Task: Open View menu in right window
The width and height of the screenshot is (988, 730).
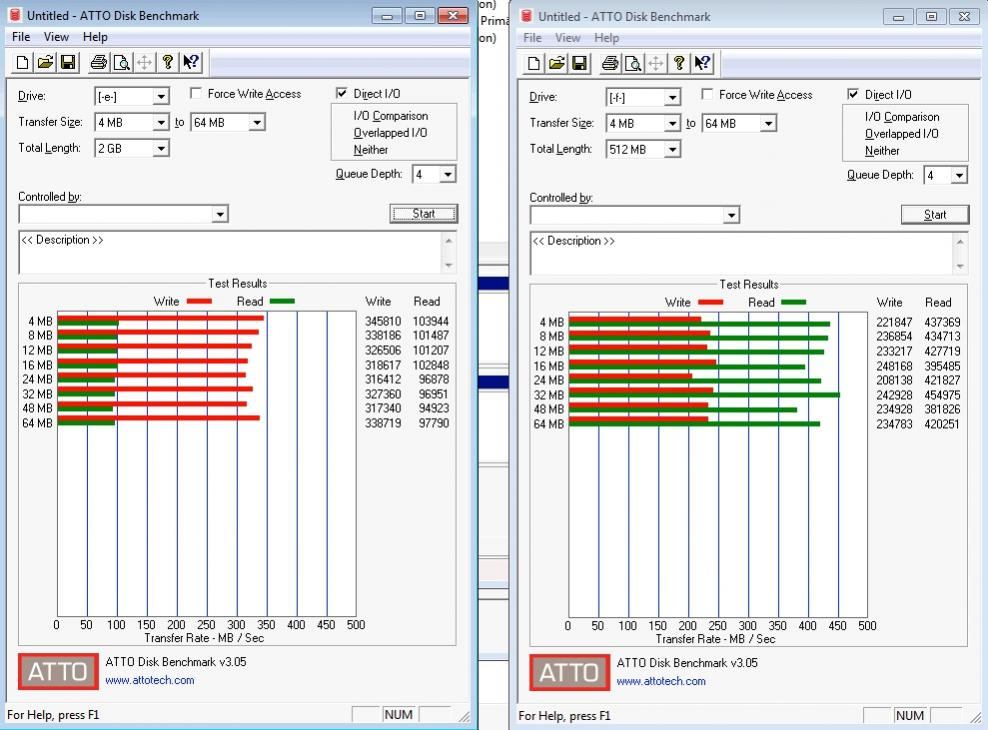Action: tap(568, 38)
